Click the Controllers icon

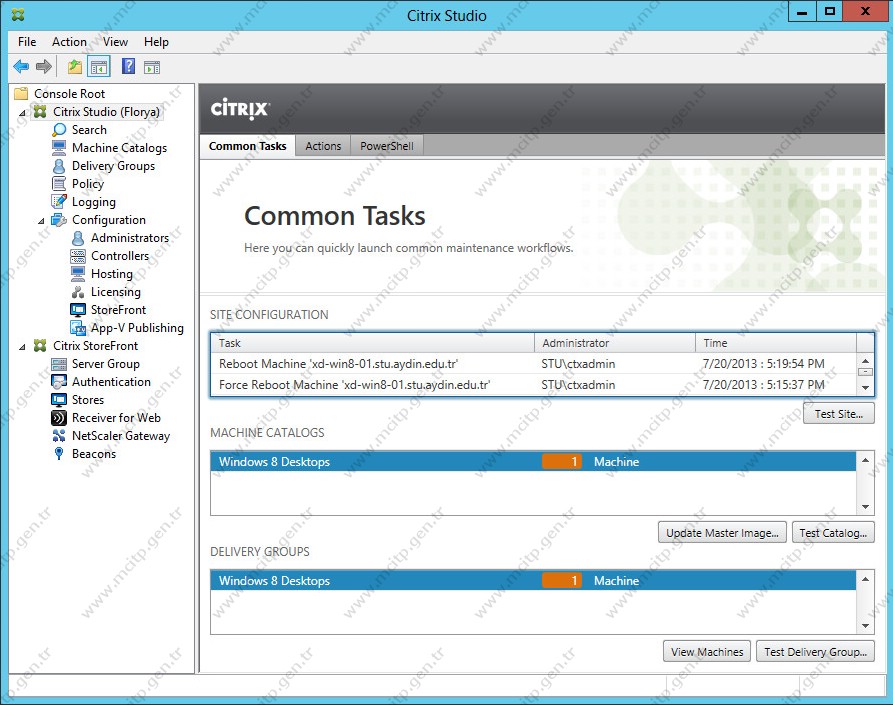78,256
